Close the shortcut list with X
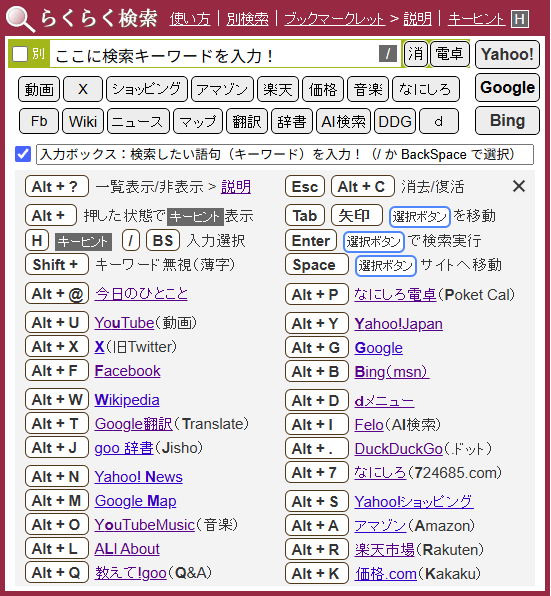 519,186
